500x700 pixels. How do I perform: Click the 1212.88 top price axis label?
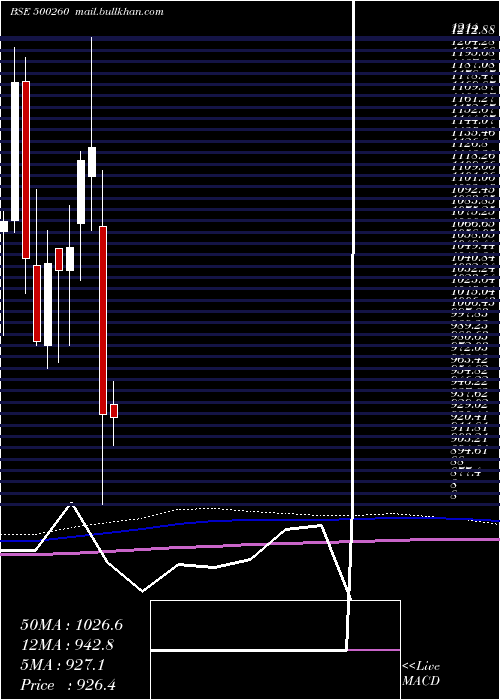473,29
